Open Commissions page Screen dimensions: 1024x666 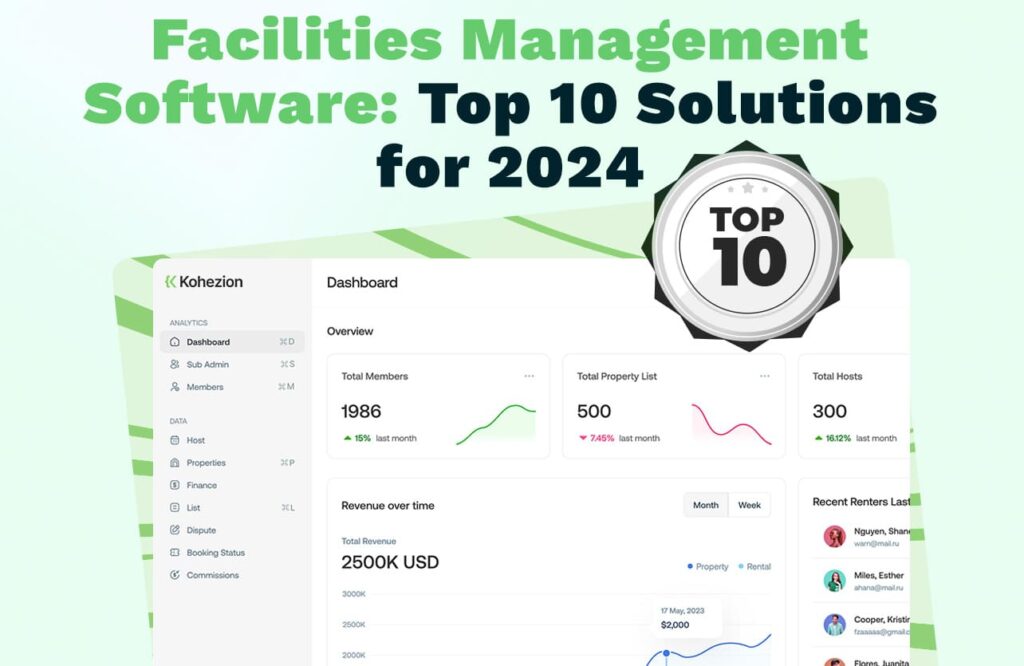click(232, 575)
